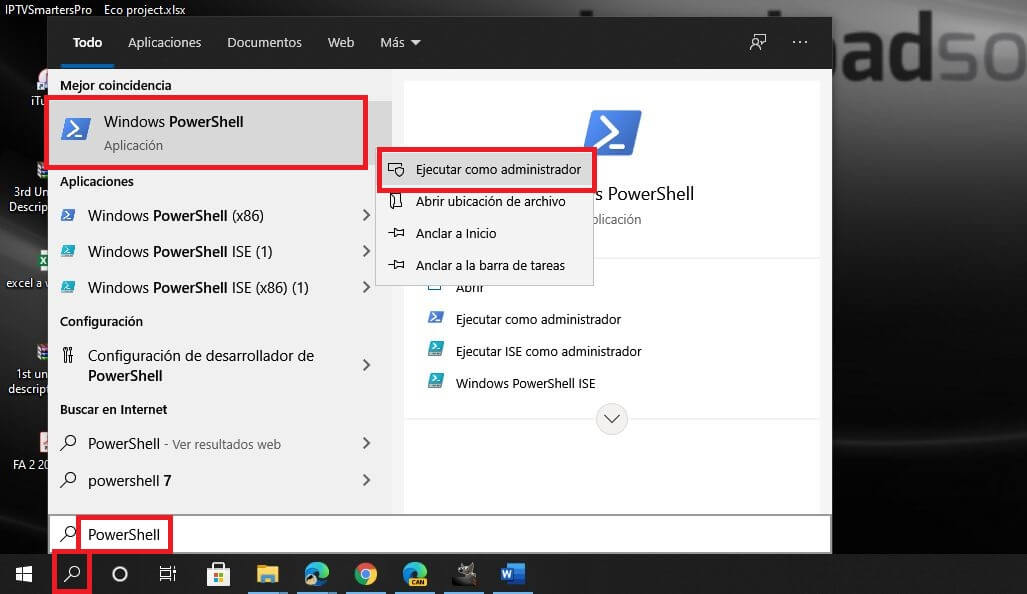
Task: Click the large PowerShell logo in preview
Action: tap(612, 132)
